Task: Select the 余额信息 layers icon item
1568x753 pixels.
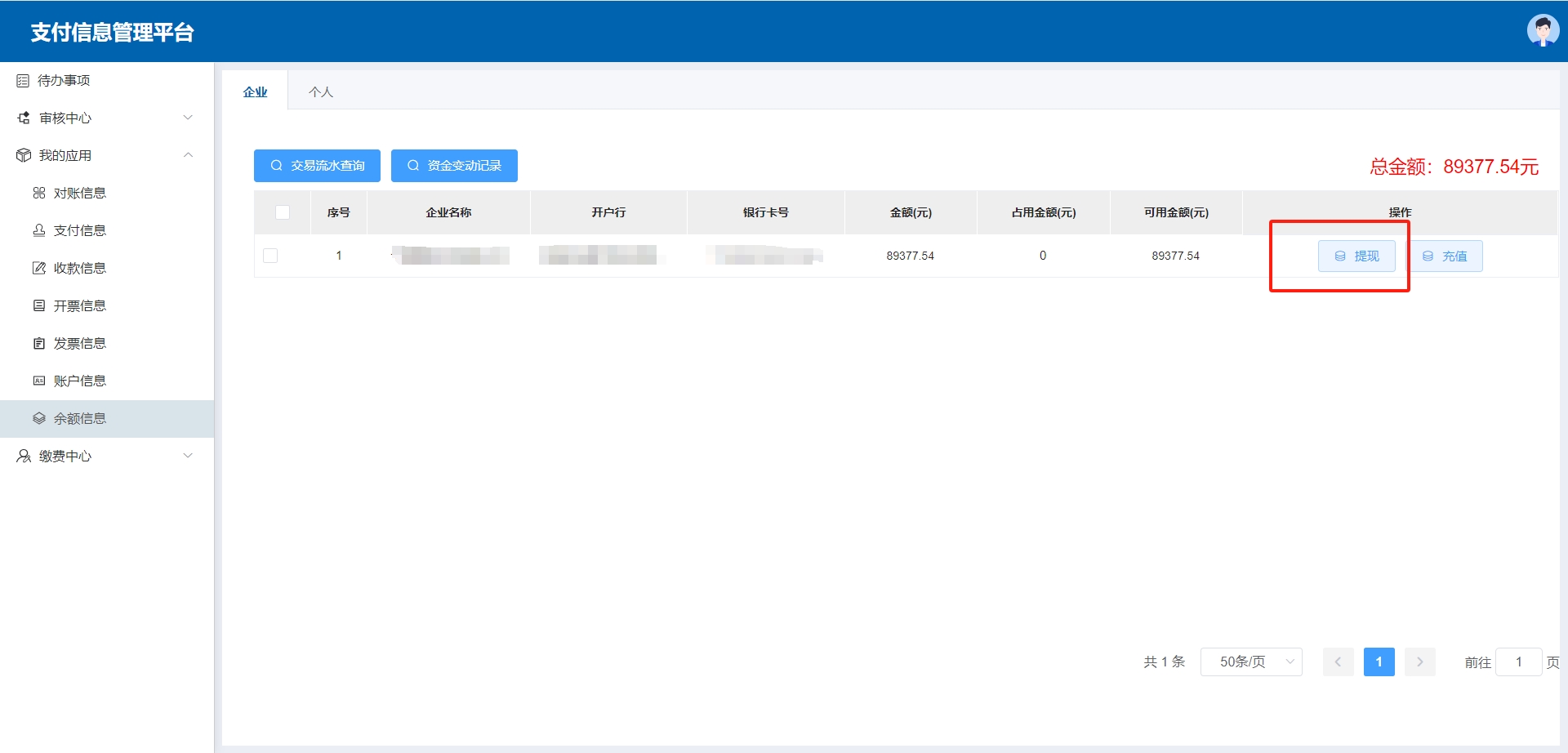Action: [39, 419]
